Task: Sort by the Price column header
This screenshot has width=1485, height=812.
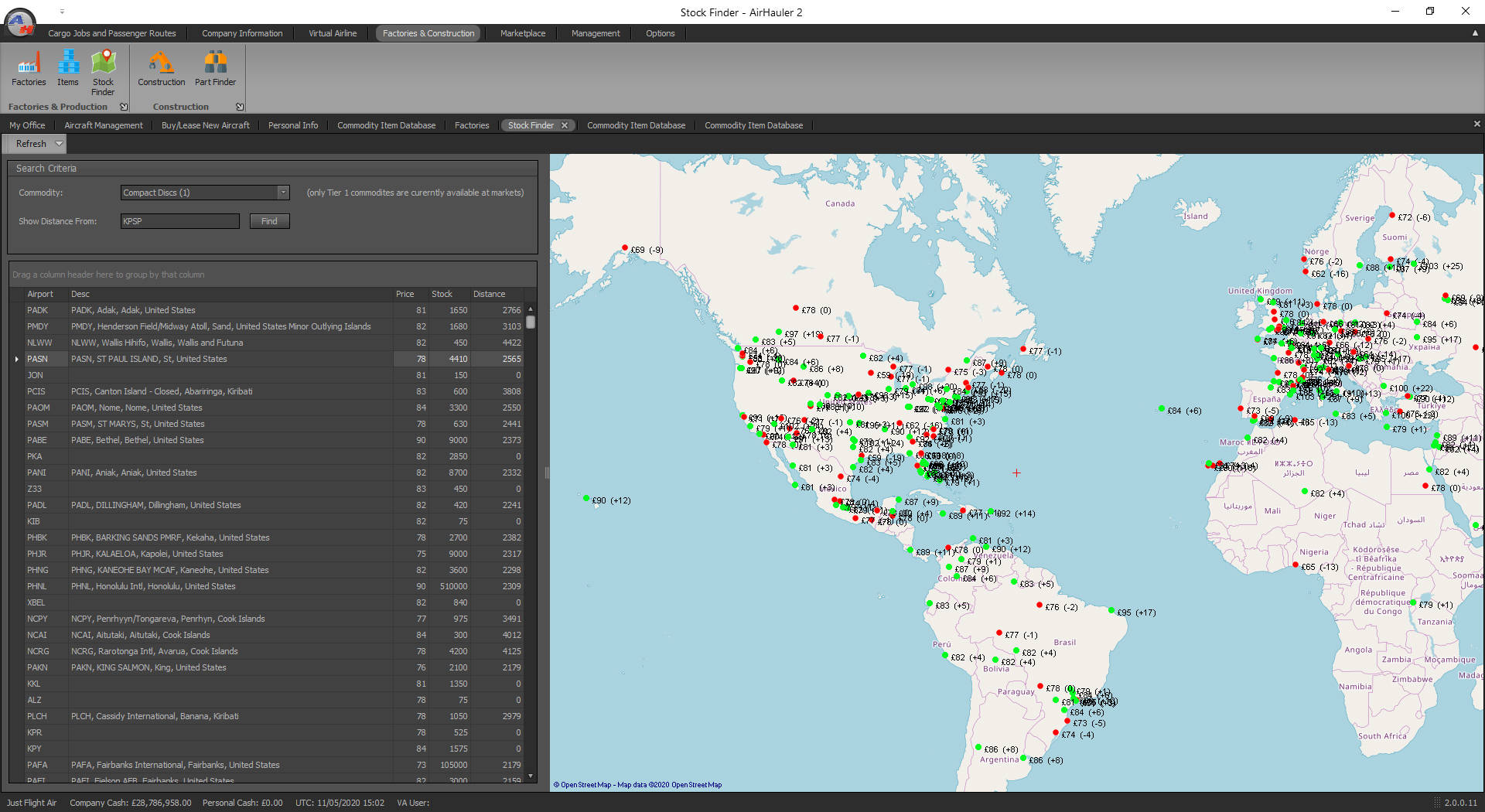Action: [405, 294]
